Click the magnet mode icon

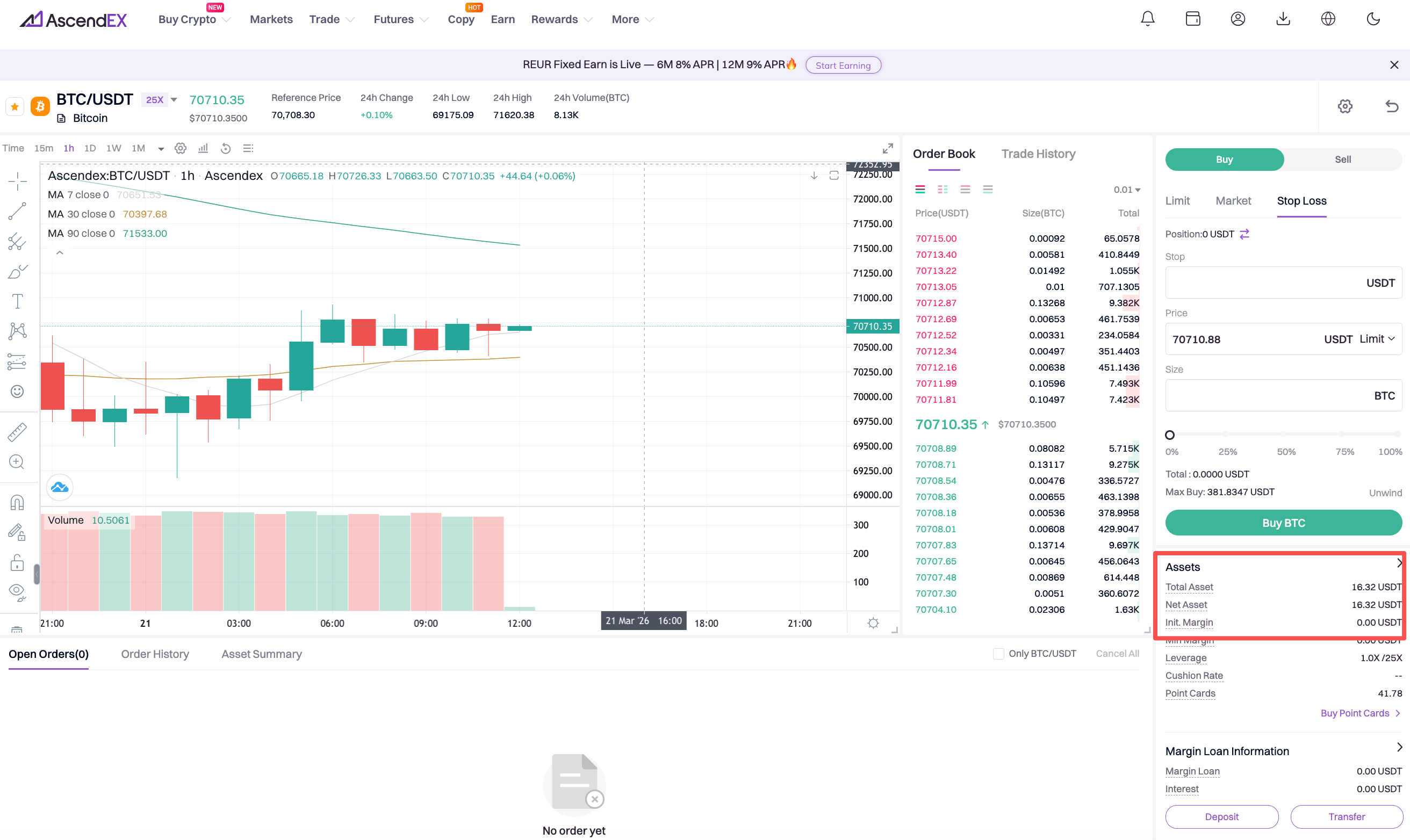17,502
